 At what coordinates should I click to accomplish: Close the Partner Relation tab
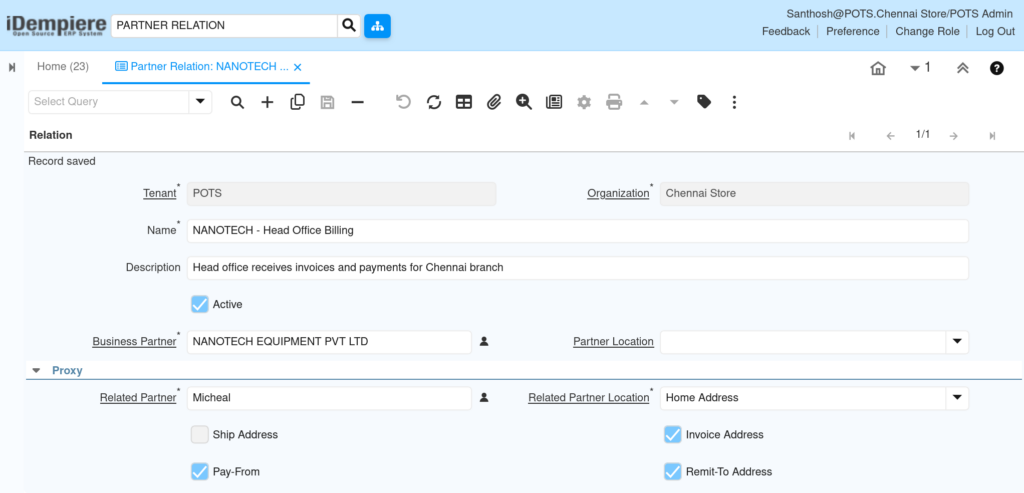[297, 67]
